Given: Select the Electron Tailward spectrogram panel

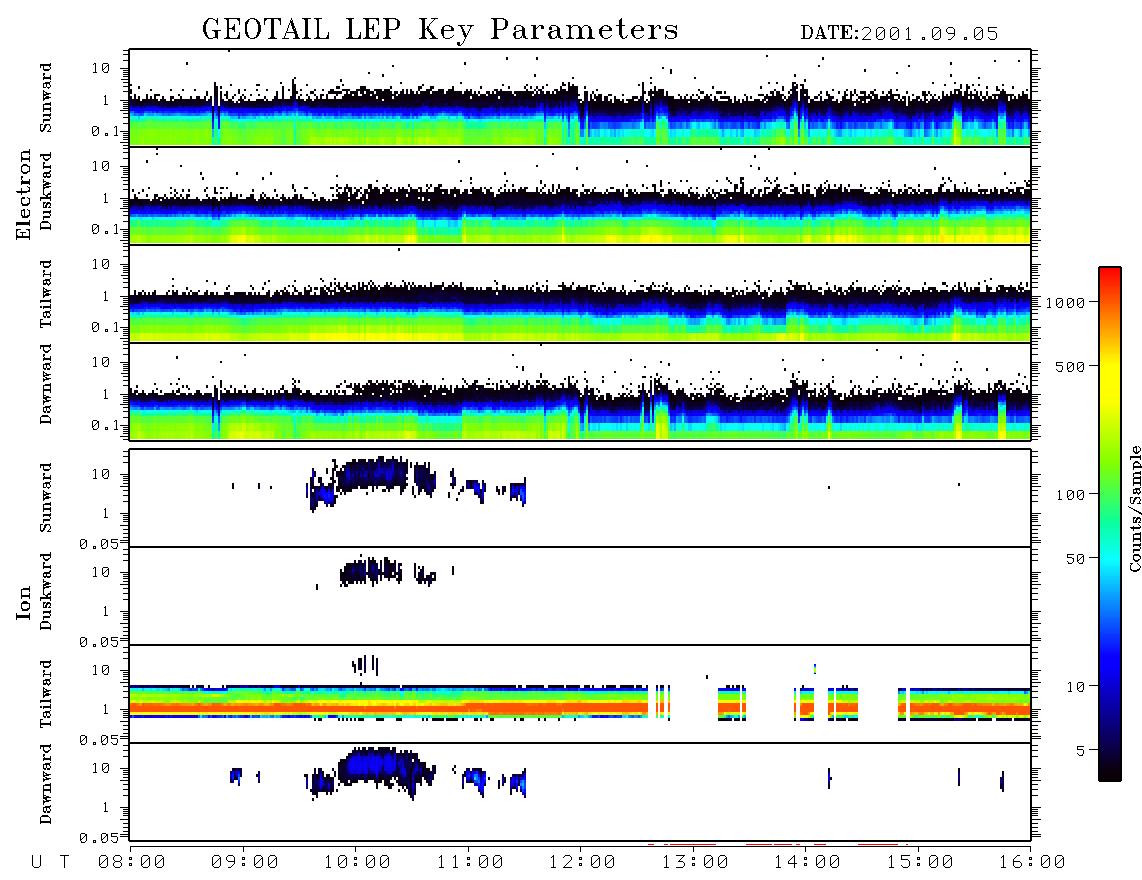Looking at the screenshot, I should pos(580,294).
